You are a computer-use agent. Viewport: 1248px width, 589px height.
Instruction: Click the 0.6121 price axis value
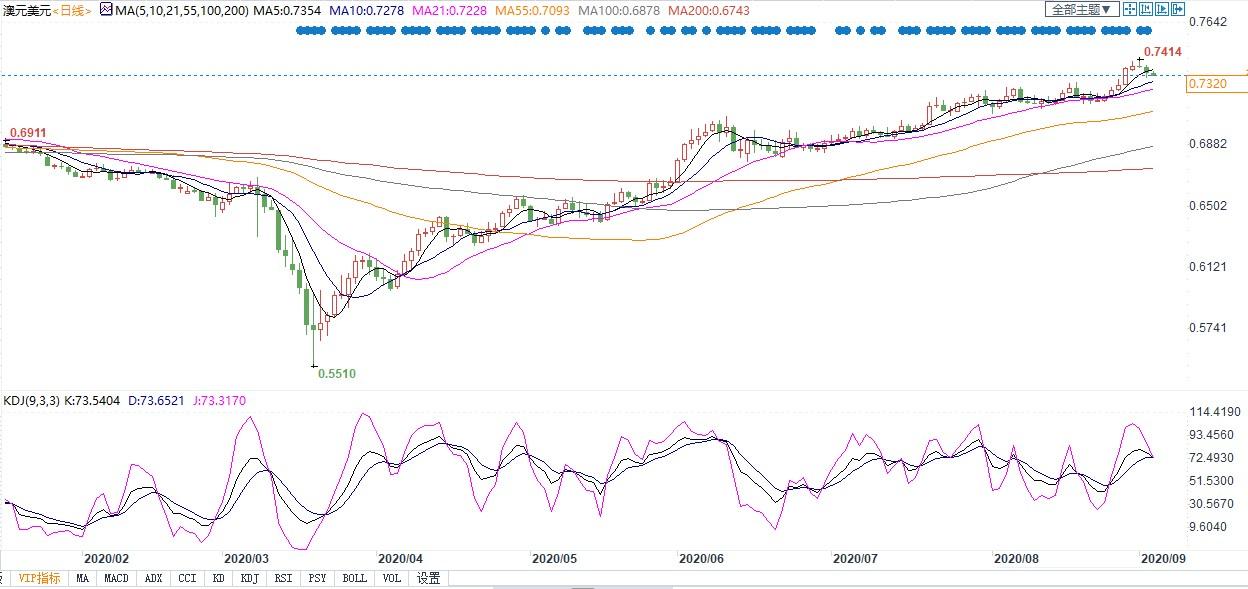(x=1206, y=266)
